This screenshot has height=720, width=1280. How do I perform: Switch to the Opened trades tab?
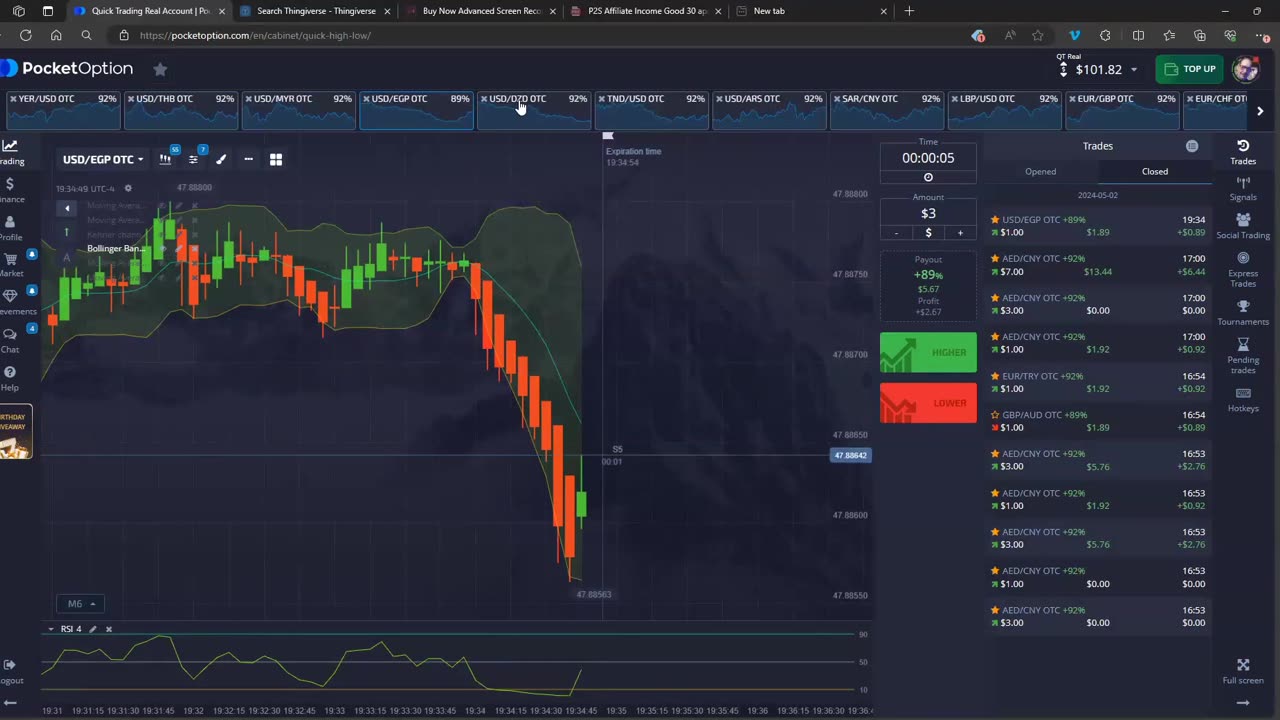tap(1040, 171)
